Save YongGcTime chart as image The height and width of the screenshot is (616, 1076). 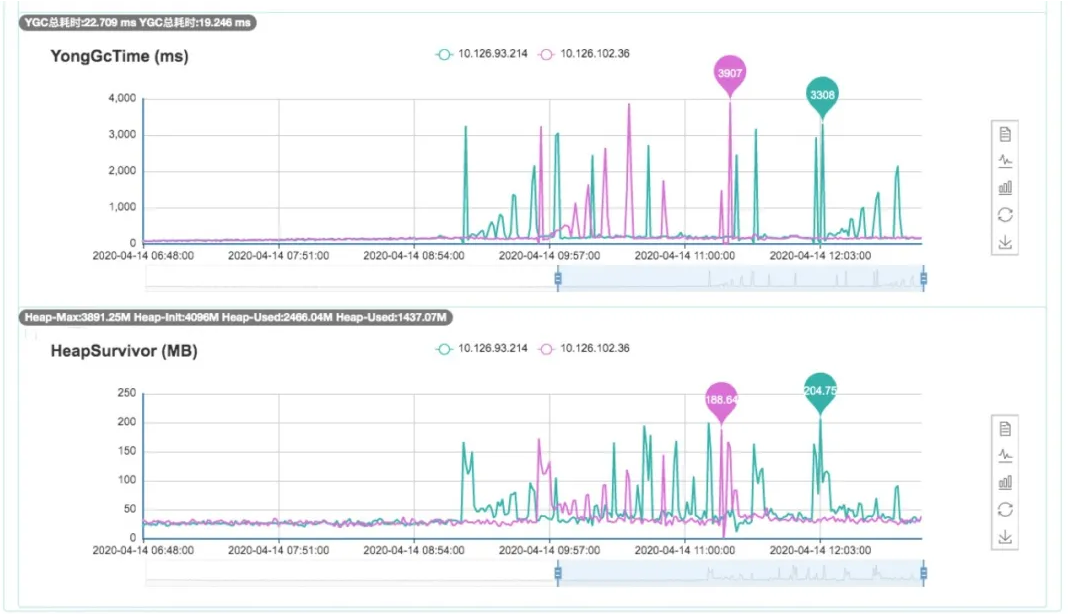tap(1005, 242)
